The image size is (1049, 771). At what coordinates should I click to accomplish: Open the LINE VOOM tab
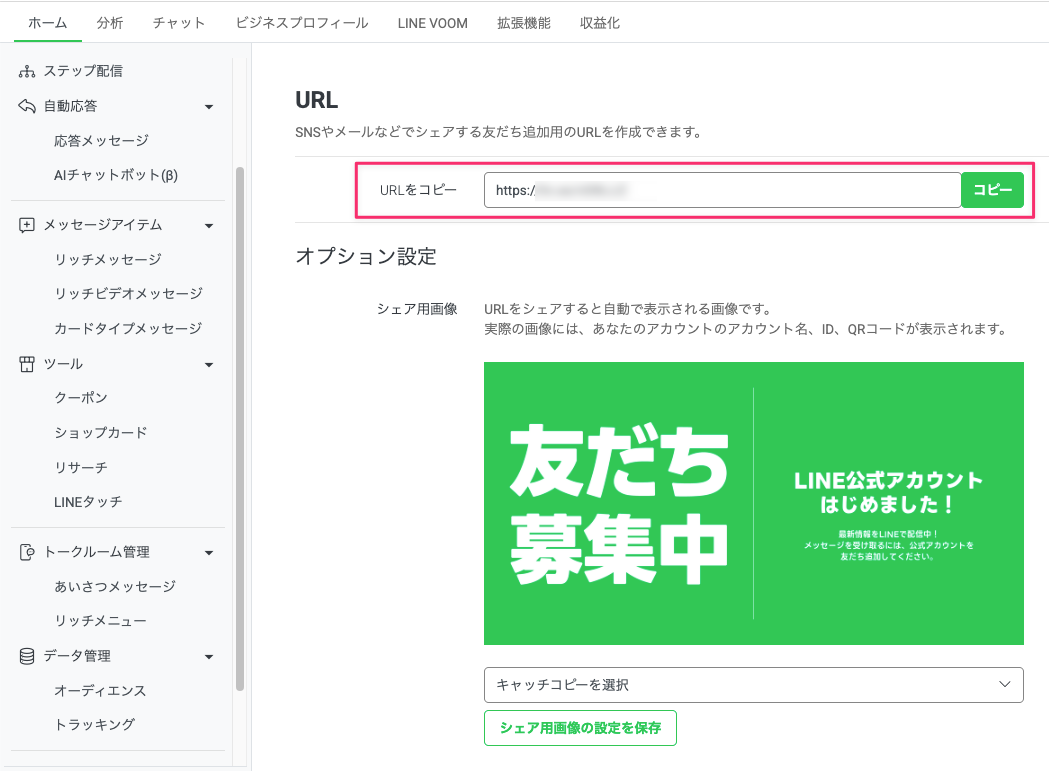tap(432, 23)
